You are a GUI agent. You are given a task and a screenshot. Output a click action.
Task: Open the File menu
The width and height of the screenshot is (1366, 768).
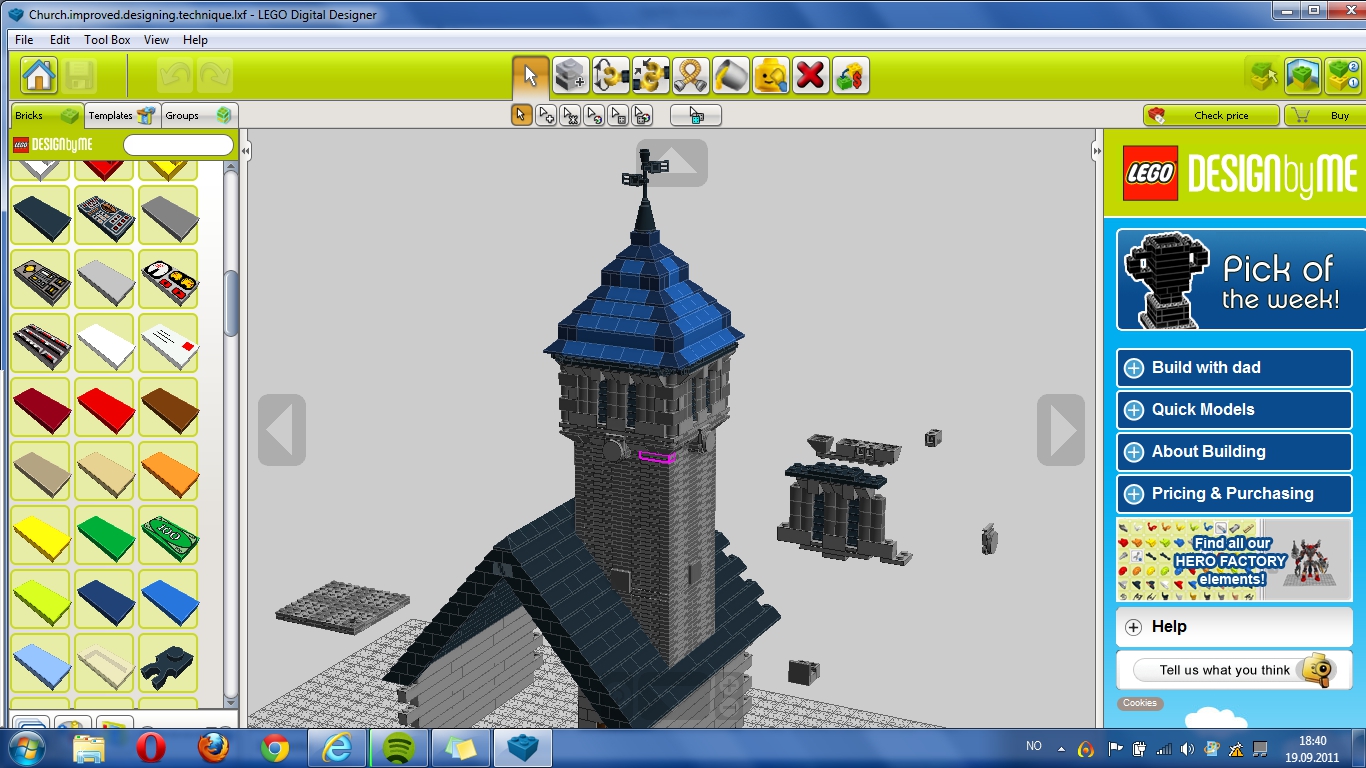tap(24, 40)
